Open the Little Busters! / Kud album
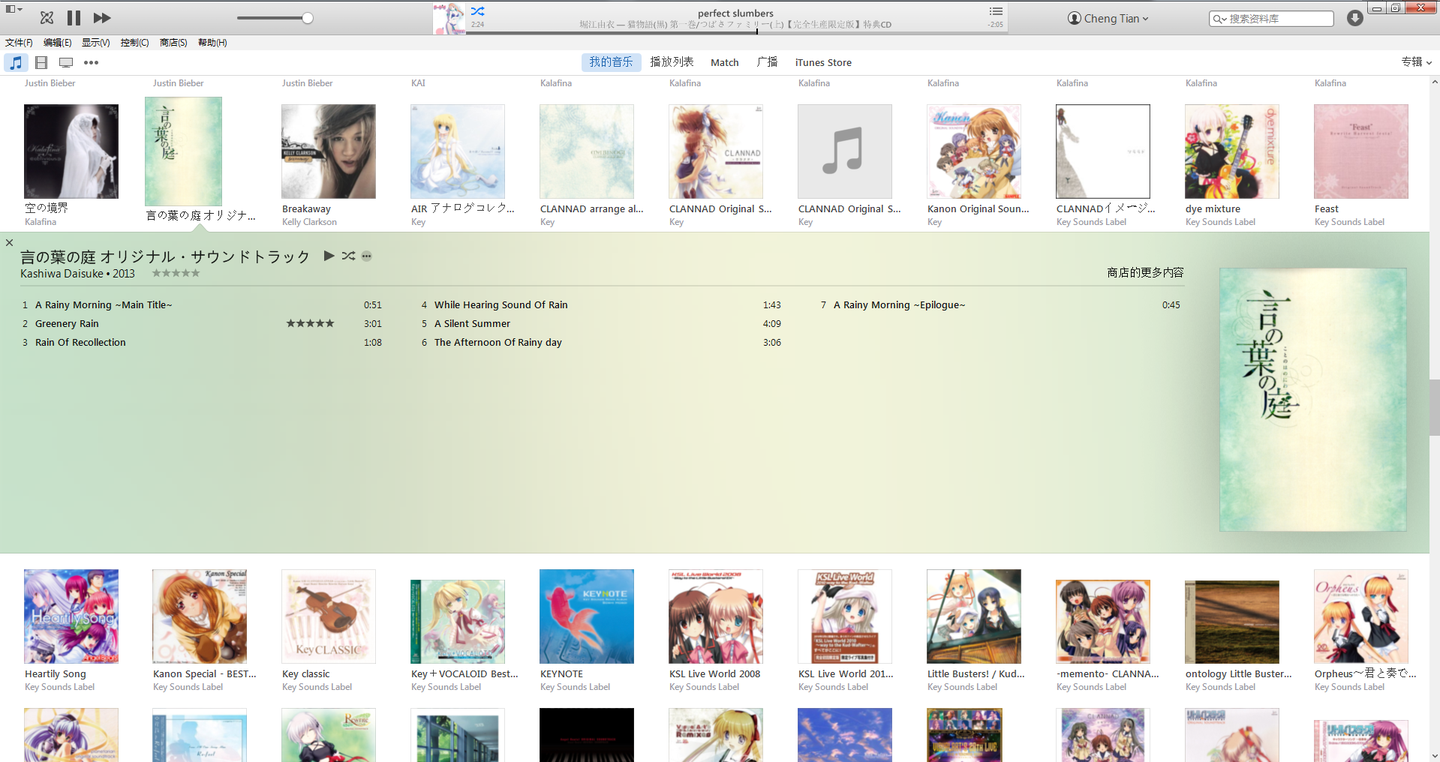1440x762 pixels. point(974,616)
